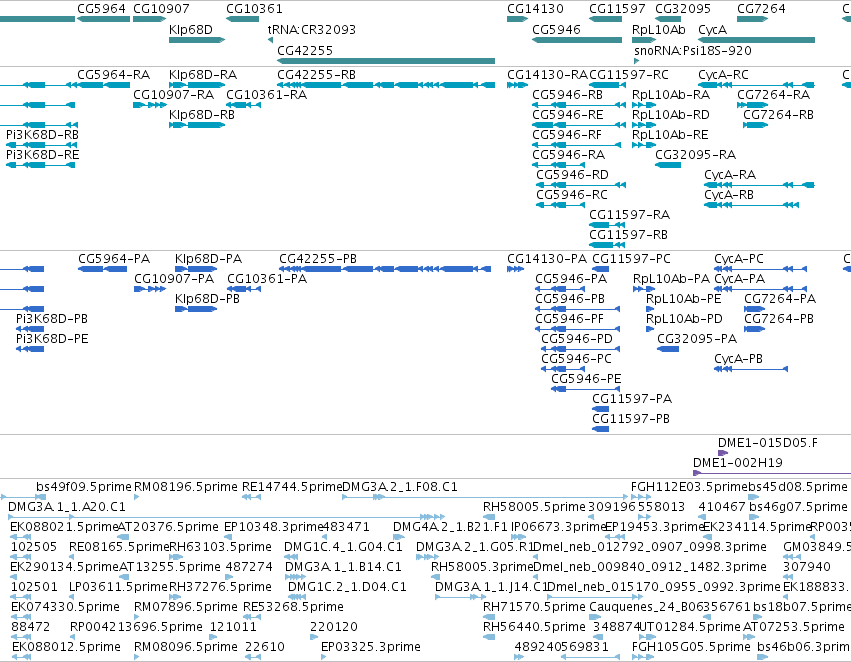Click the RH71570.5prime EST label
851x662 pixels.
coord(535,607)
